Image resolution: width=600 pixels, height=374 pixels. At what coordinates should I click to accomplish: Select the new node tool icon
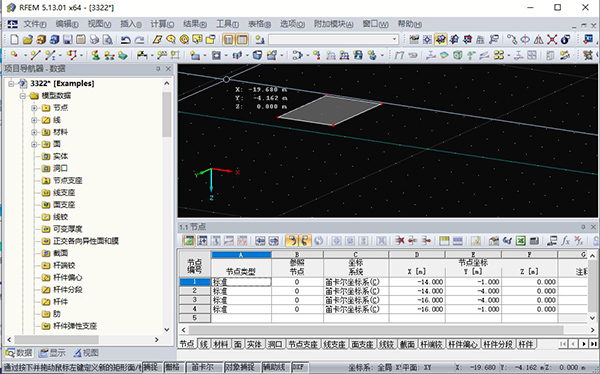pos(15,56)
